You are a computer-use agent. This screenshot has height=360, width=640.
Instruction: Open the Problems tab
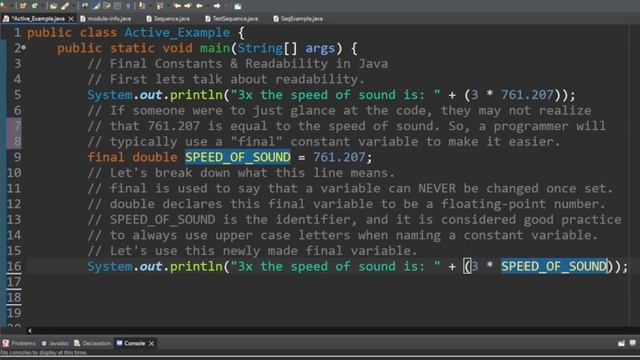coord(19,343)
